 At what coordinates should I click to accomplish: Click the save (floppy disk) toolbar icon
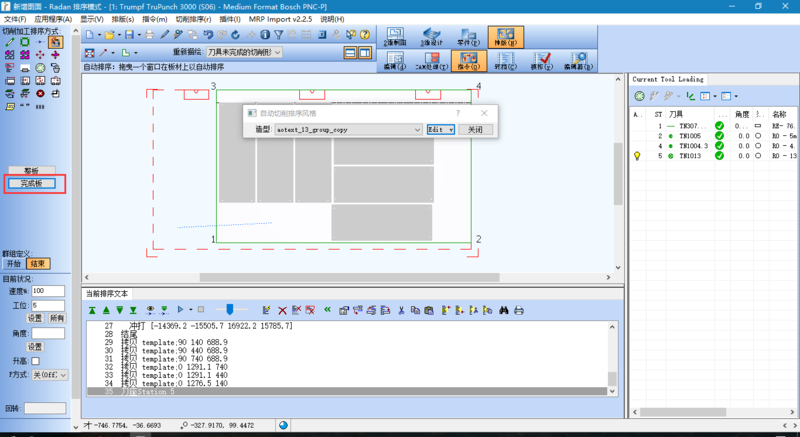tap(130, 35)
